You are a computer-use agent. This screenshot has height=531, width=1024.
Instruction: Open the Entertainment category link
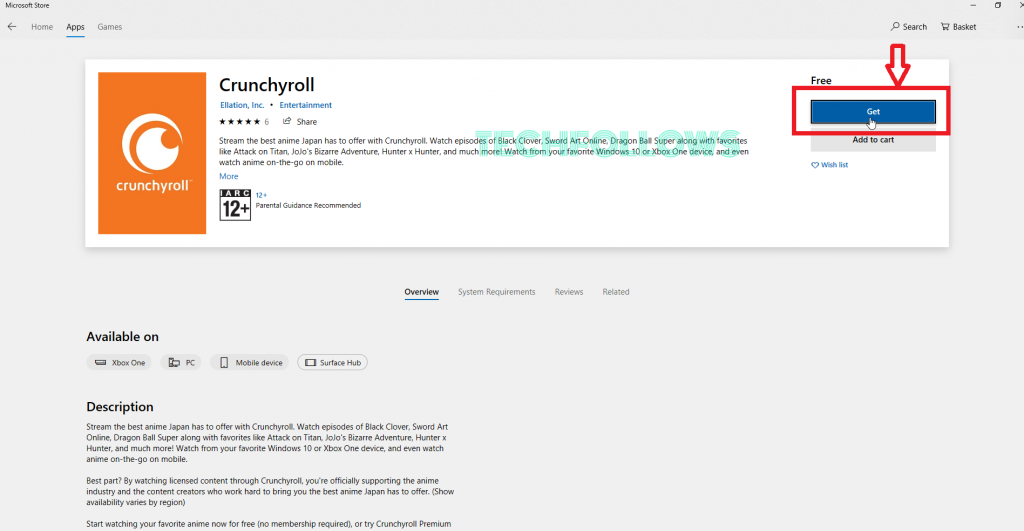tap(306, 105)
